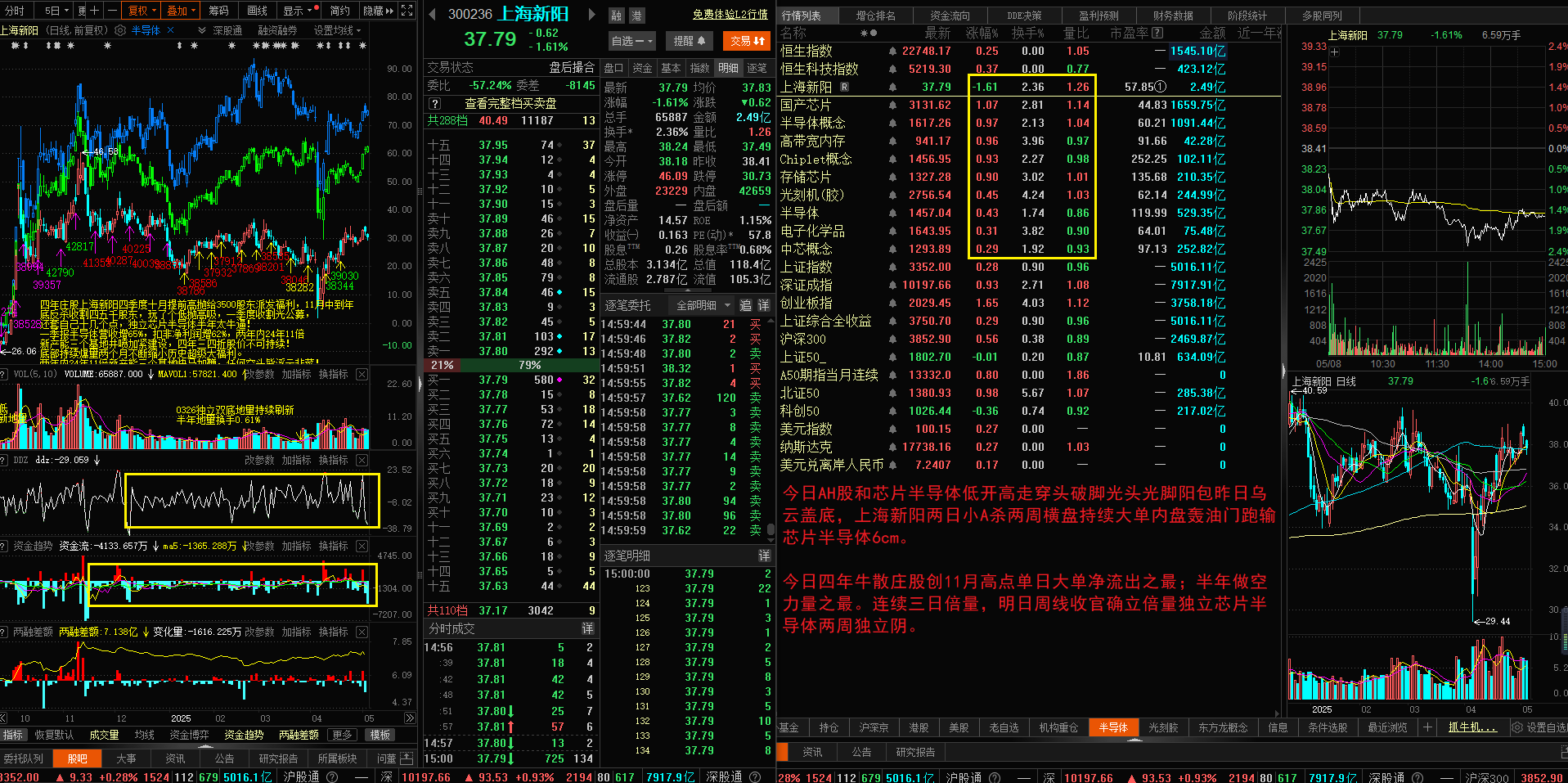Click the 涨幅% column header to sort
Screen dimensions: 1568x783
[x=982, y=33]
